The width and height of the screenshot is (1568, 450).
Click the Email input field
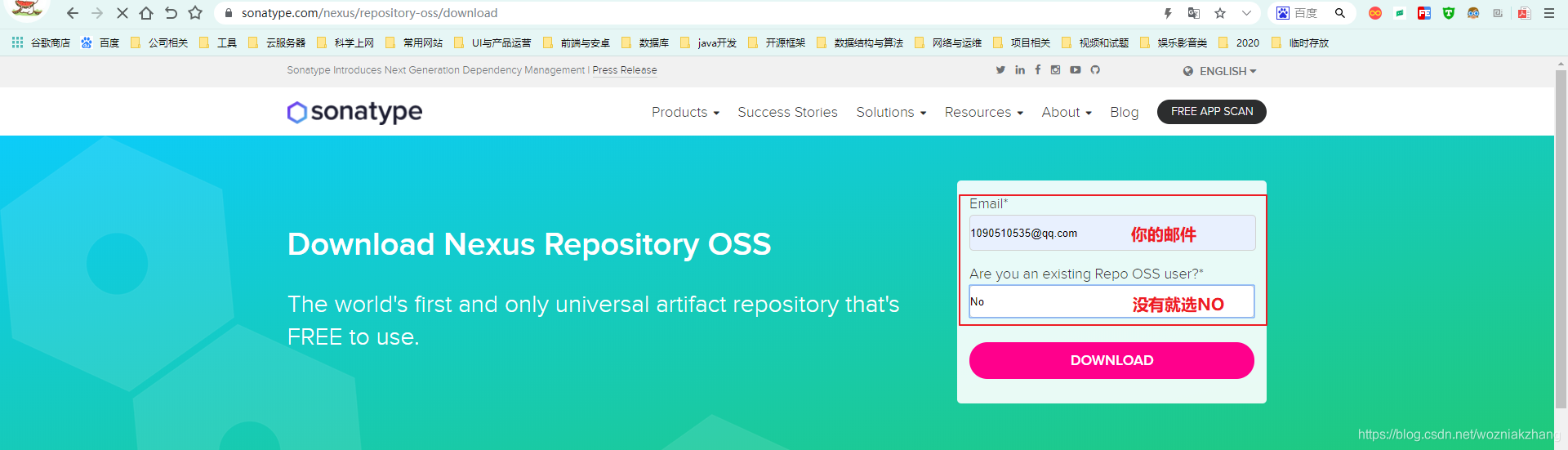[x=1112, y=233]
